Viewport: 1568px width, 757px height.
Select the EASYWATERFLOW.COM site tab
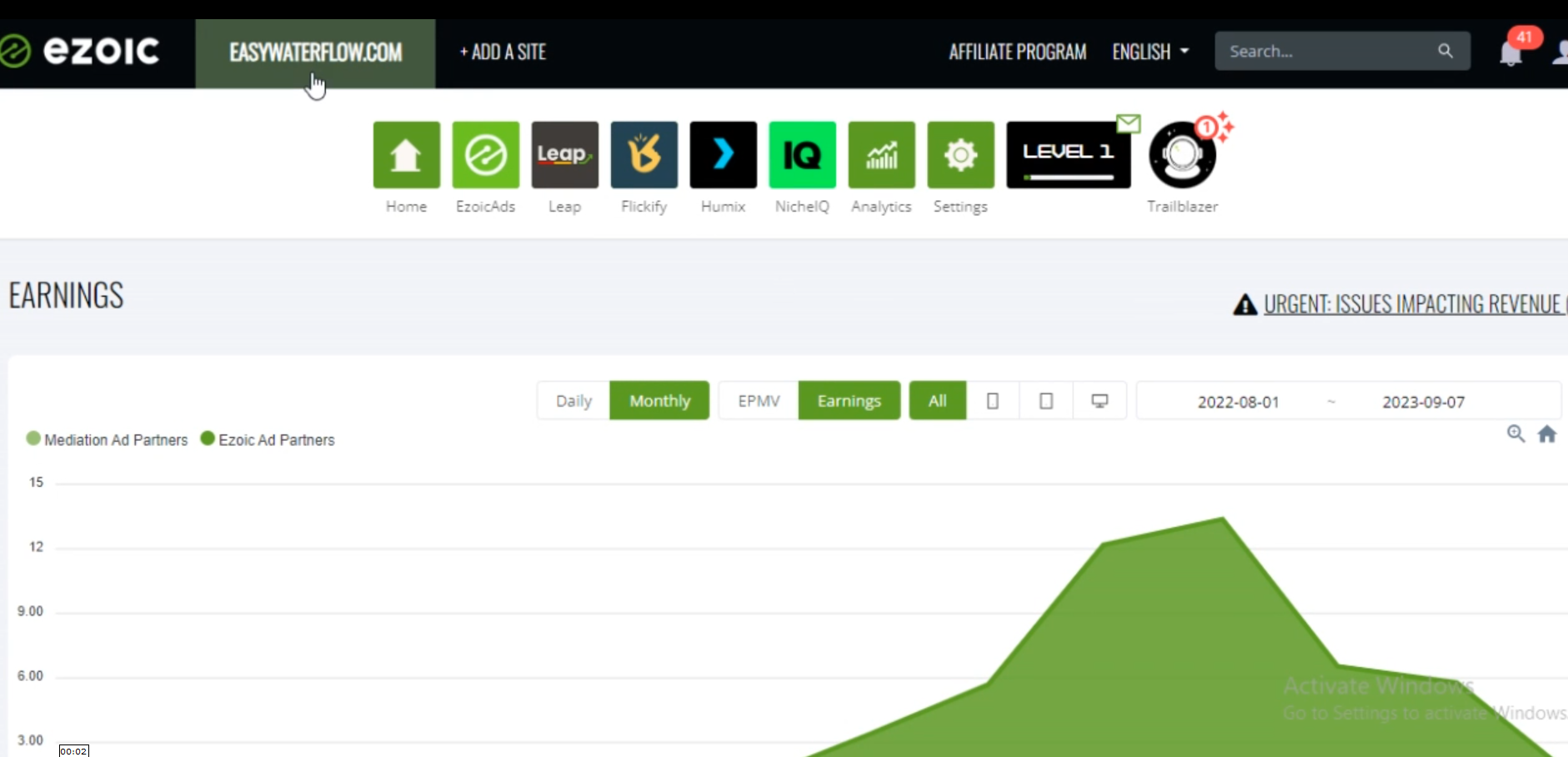pos(315,53)
